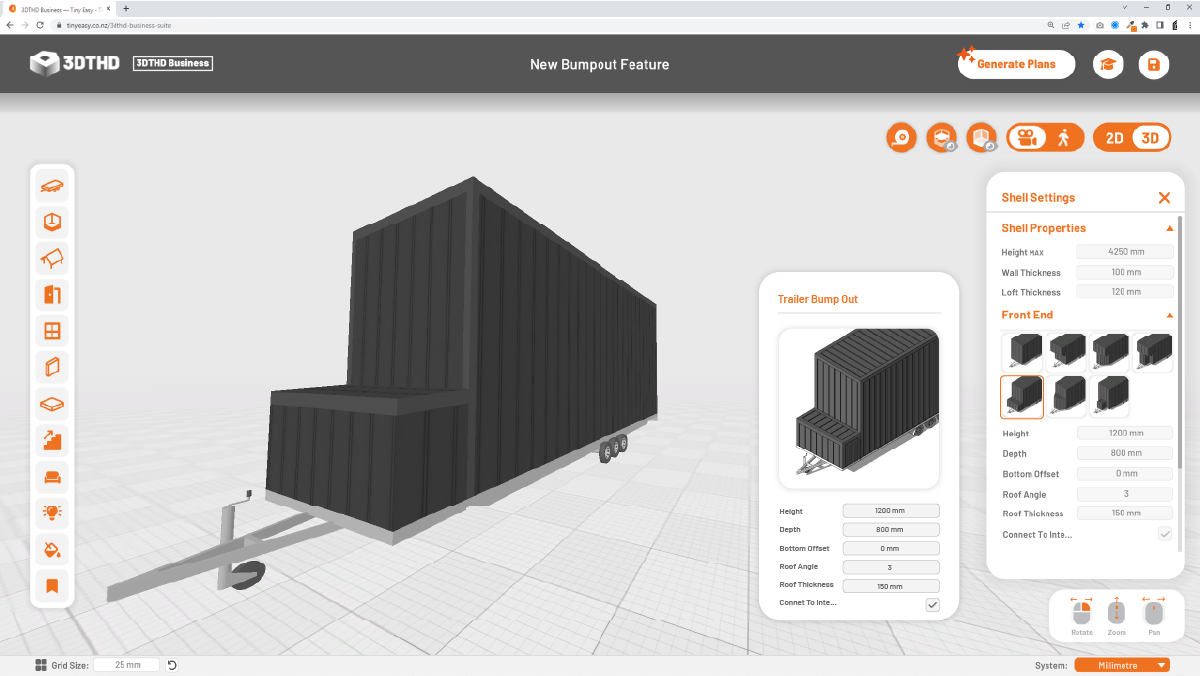Open a new browser tab
This screenshot has width=1200, height=676.
126,8
